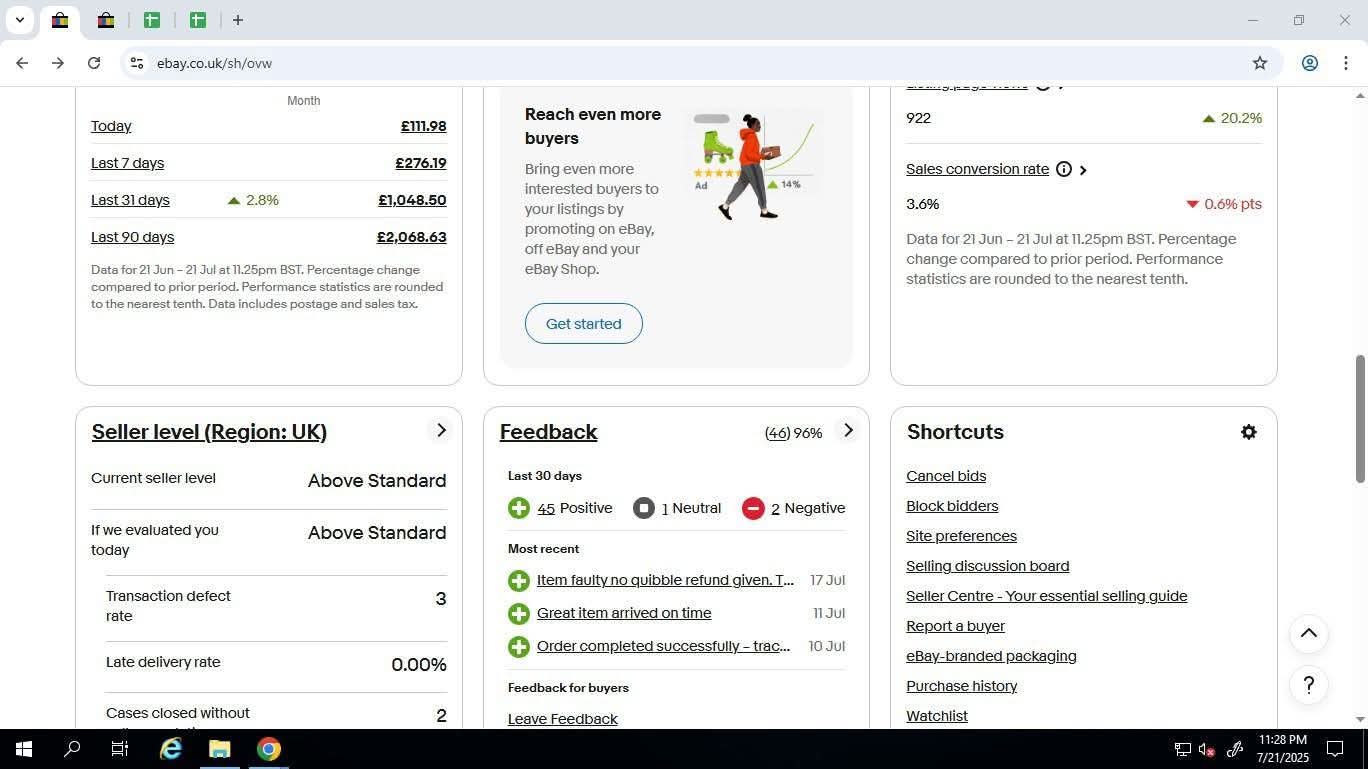Bookmark this page with the star icon
The width and height of the screenshot is (1368, 769).
(x=1260, y=63)
